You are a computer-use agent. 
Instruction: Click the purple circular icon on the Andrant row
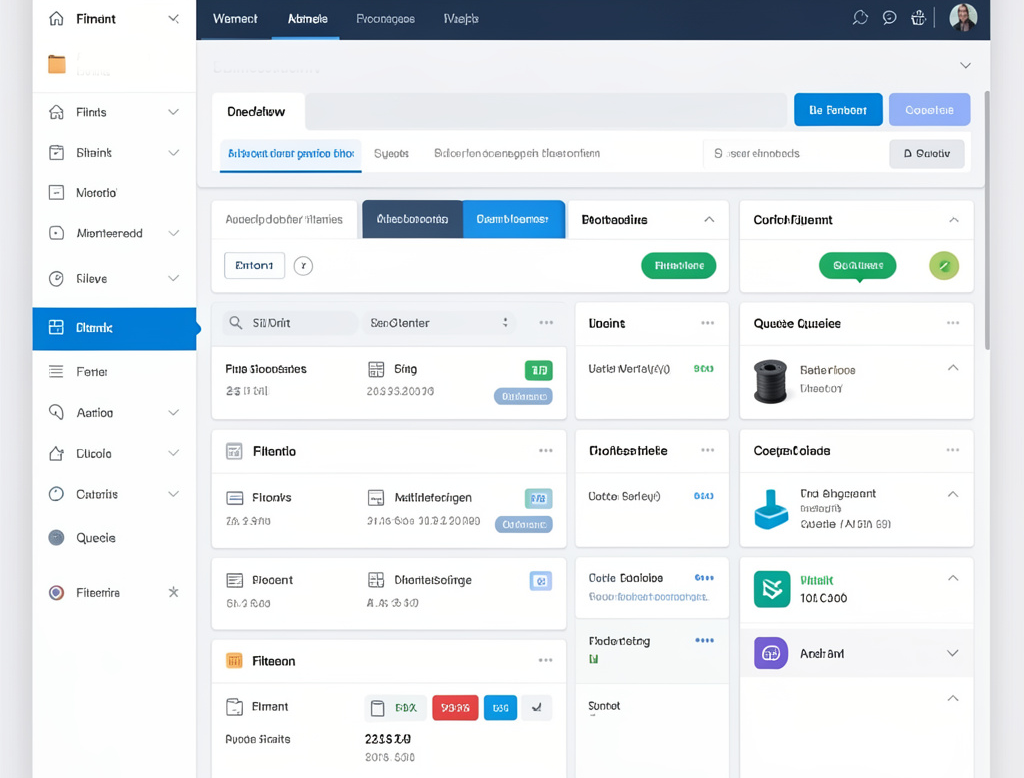coord(770,652)
